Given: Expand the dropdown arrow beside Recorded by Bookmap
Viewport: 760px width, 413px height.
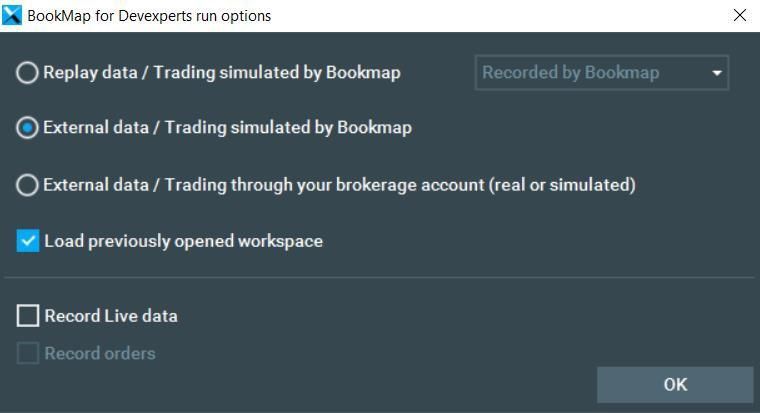Looking at the screenshot, I should pos(717,73).
